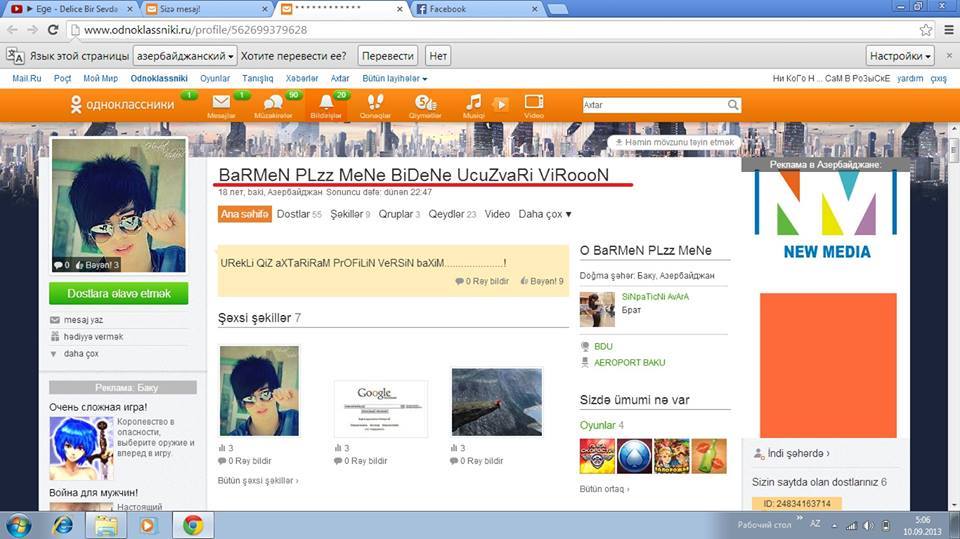Open the Şəkillər profile tab
The height and width of the screenshot is (539, 960).
click(x=350, y=214)
